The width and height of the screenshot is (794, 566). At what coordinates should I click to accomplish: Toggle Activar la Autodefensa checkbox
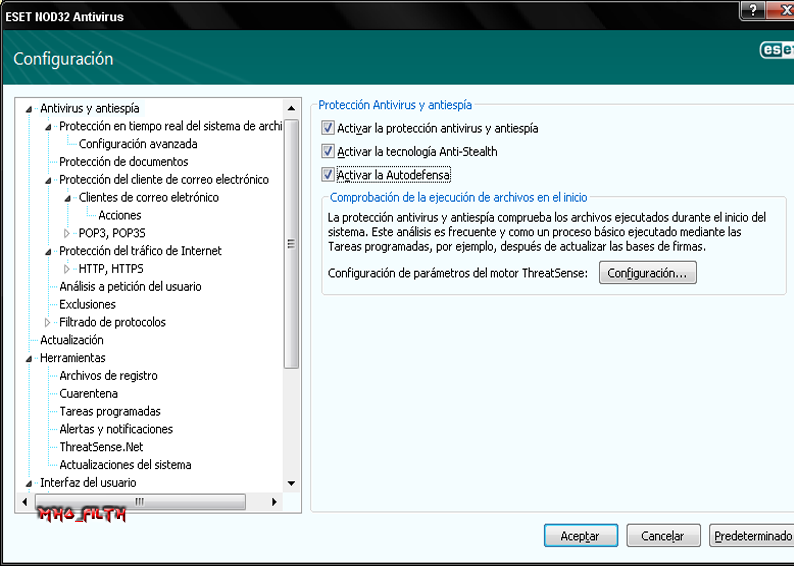328,175
